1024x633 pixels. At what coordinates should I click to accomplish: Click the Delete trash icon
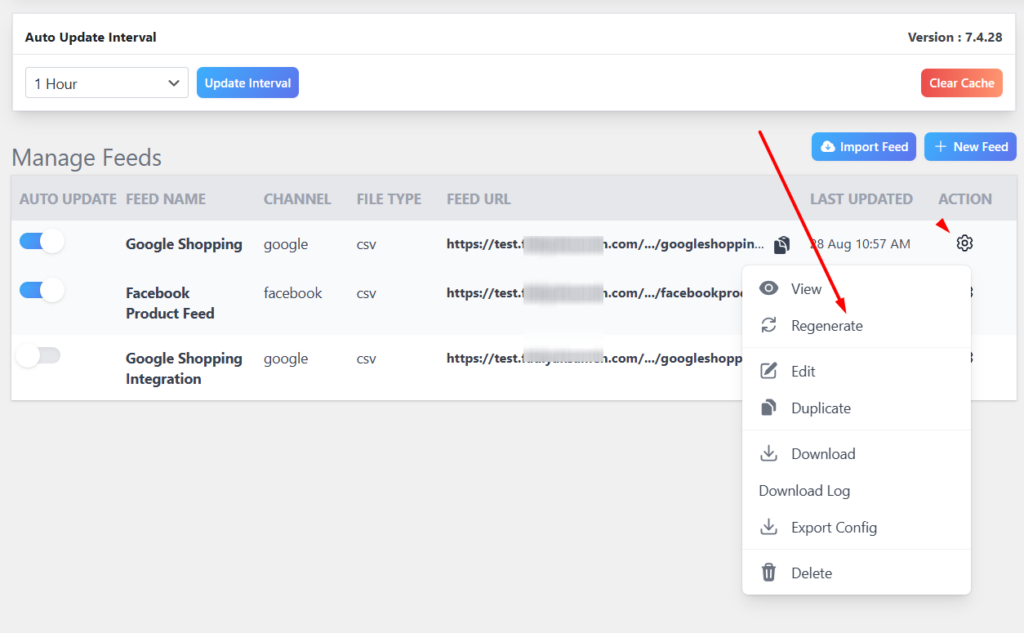point(768,572)
